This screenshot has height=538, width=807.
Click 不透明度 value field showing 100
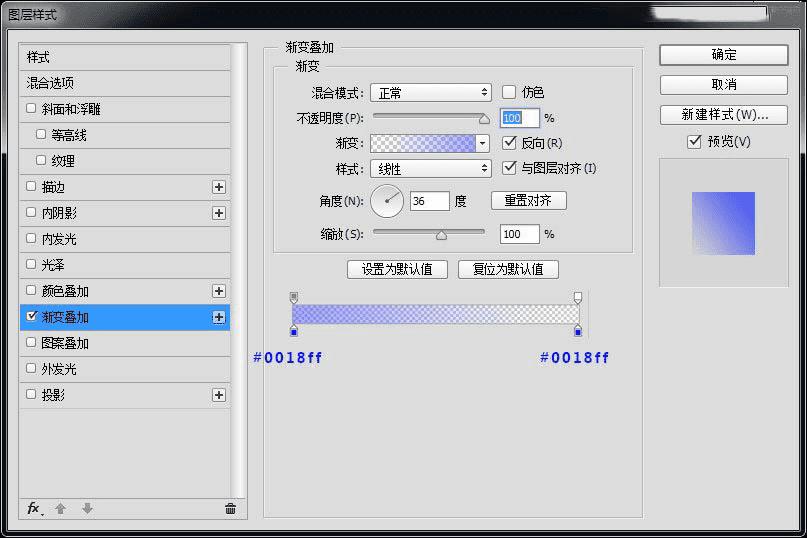pos(520,118)
